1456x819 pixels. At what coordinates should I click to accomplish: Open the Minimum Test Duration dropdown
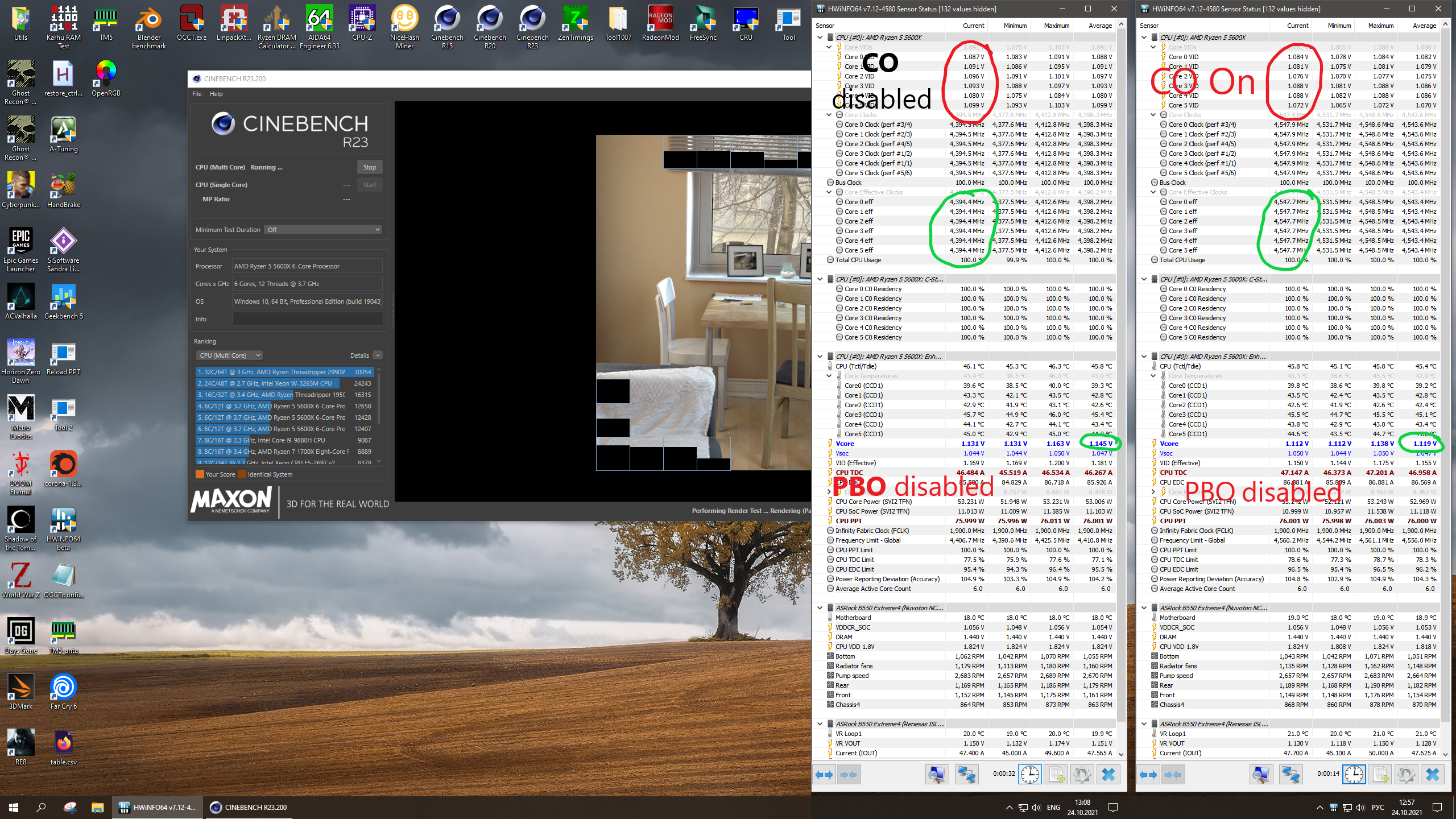(x=322, y=230)
